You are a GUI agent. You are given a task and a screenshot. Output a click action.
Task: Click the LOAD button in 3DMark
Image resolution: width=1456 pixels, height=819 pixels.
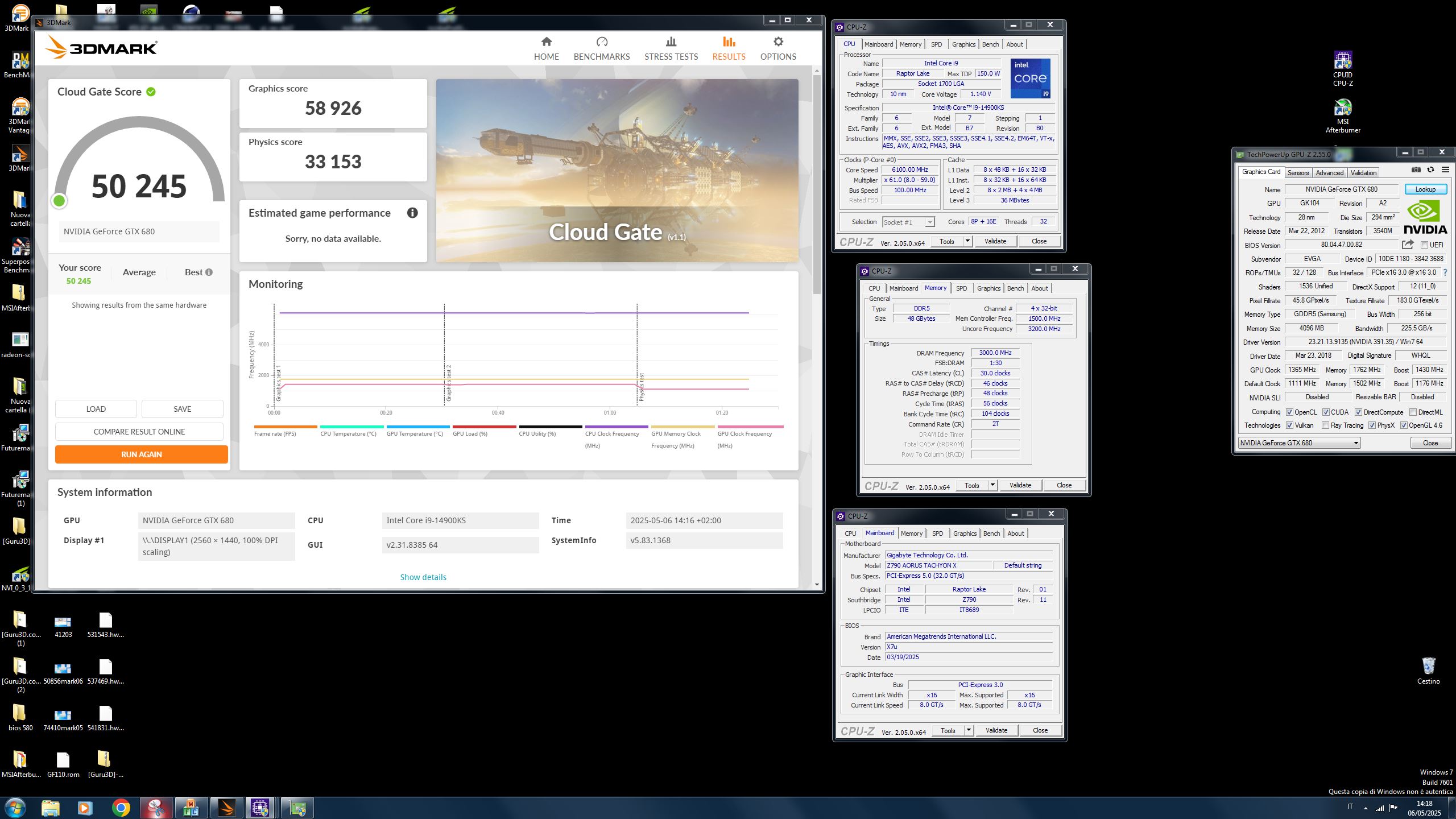coord(96,409)
